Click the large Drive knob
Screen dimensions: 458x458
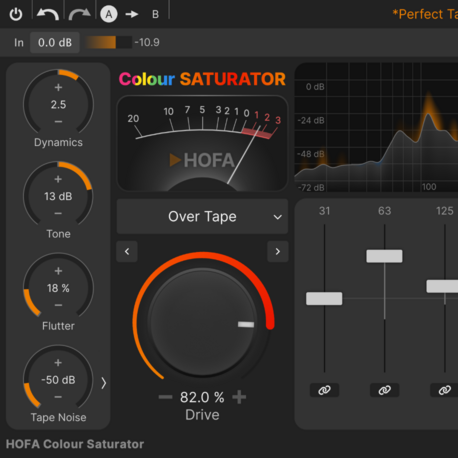[203, 323]
